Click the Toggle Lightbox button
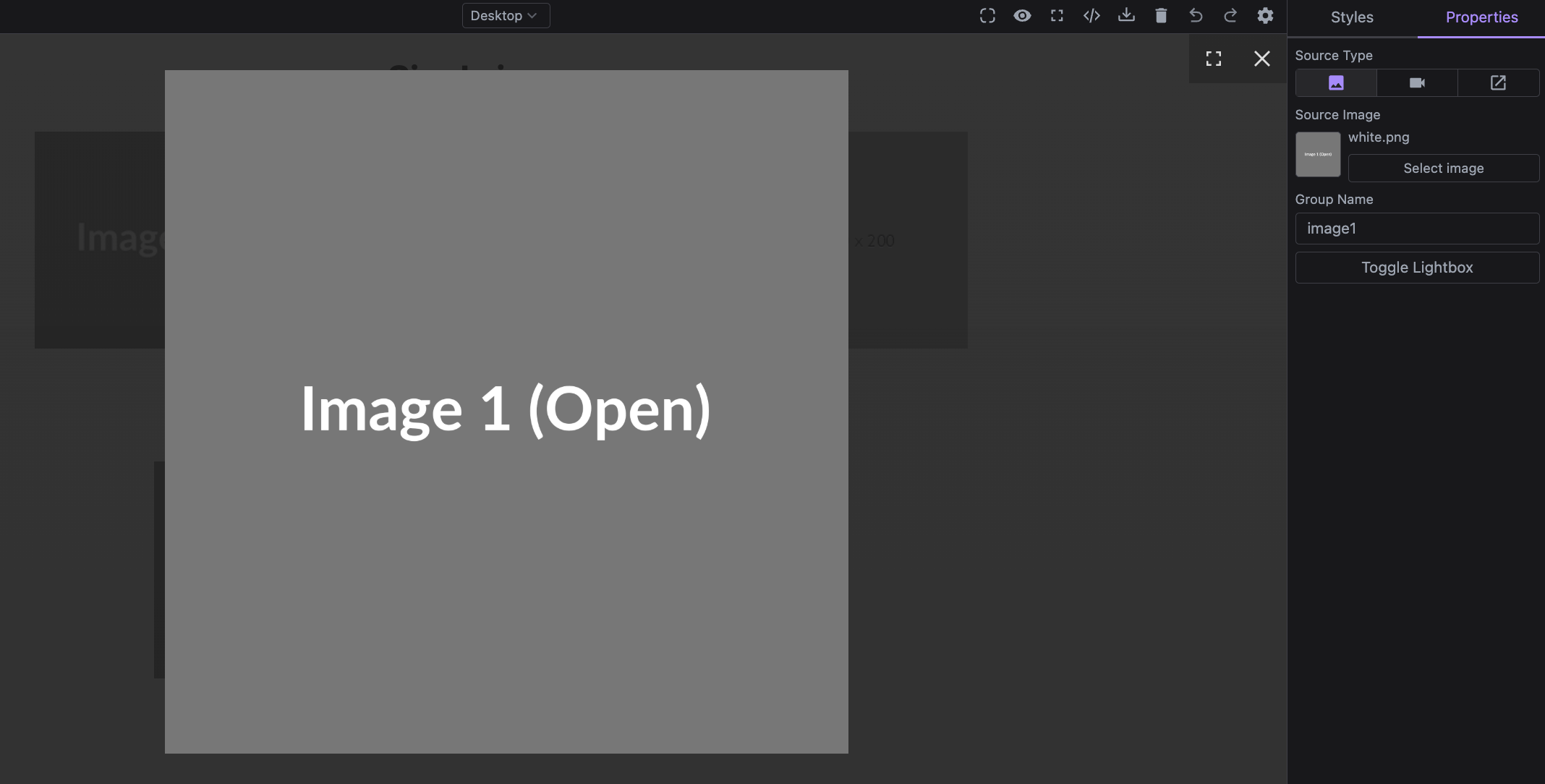The image size is (1545, 784). coord(1417,267)
